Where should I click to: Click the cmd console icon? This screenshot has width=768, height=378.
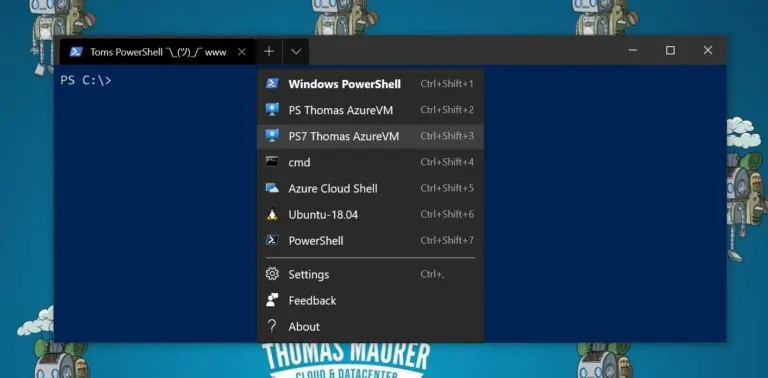272,162
